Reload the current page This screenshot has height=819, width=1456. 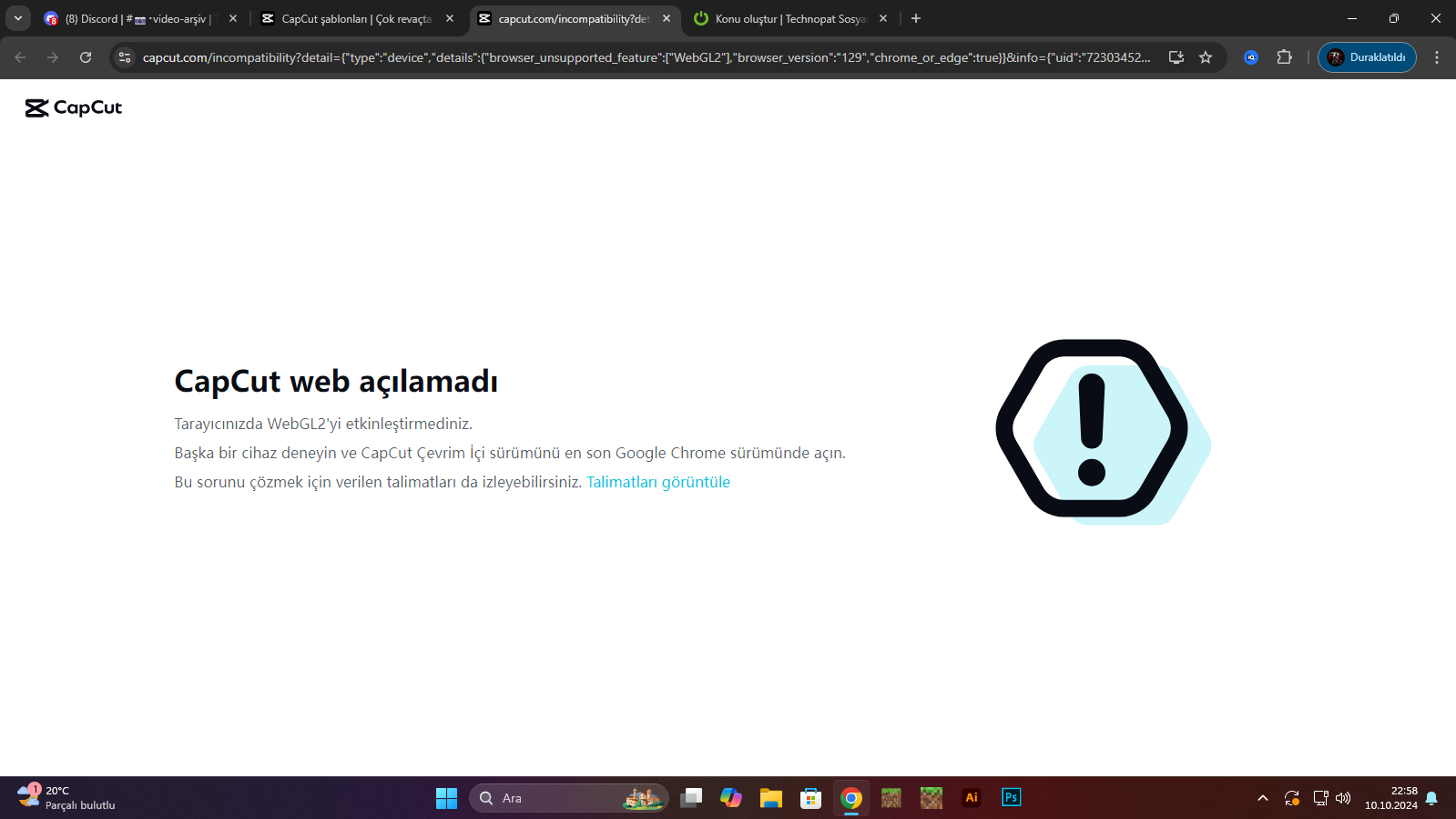tap(86, 57)
